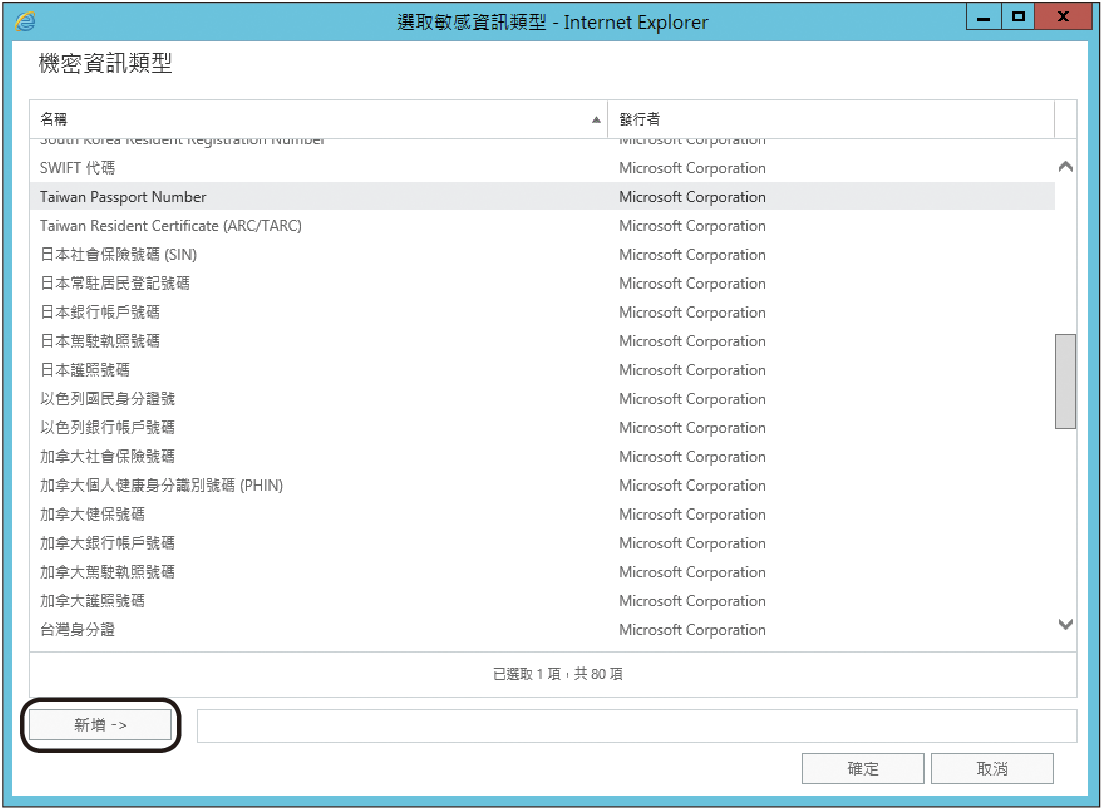1103x811 pixels.
Task: Select the SWIFT 代碼 row
Action: (542, 168)
